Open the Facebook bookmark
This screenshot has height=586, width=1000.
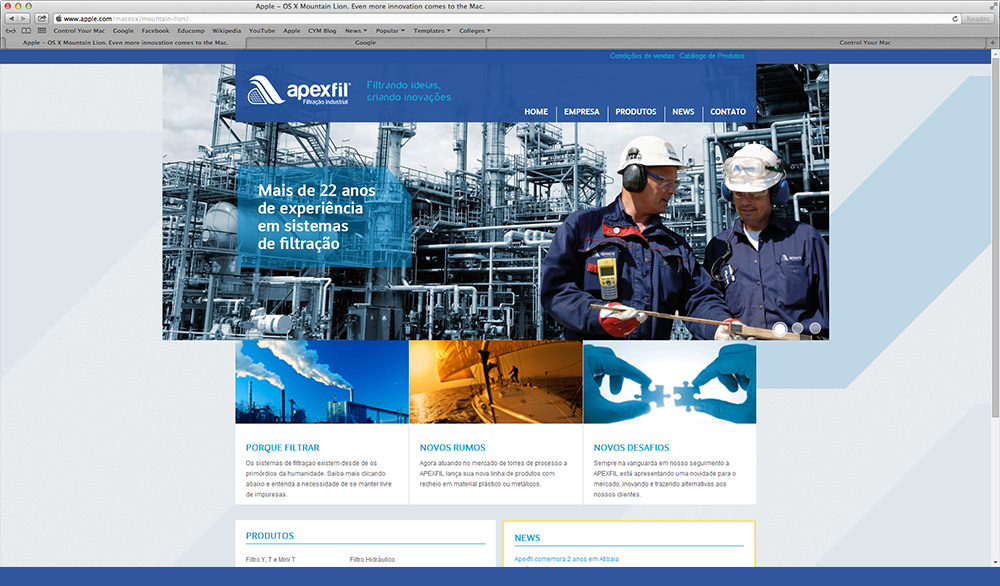156,31
